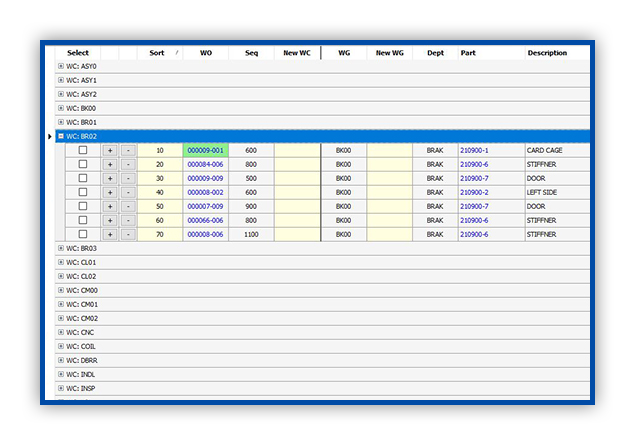The height and width of the screenshot is (445, 635).
Task: Click plus button on sort 70 row
Action: [110, 234]
